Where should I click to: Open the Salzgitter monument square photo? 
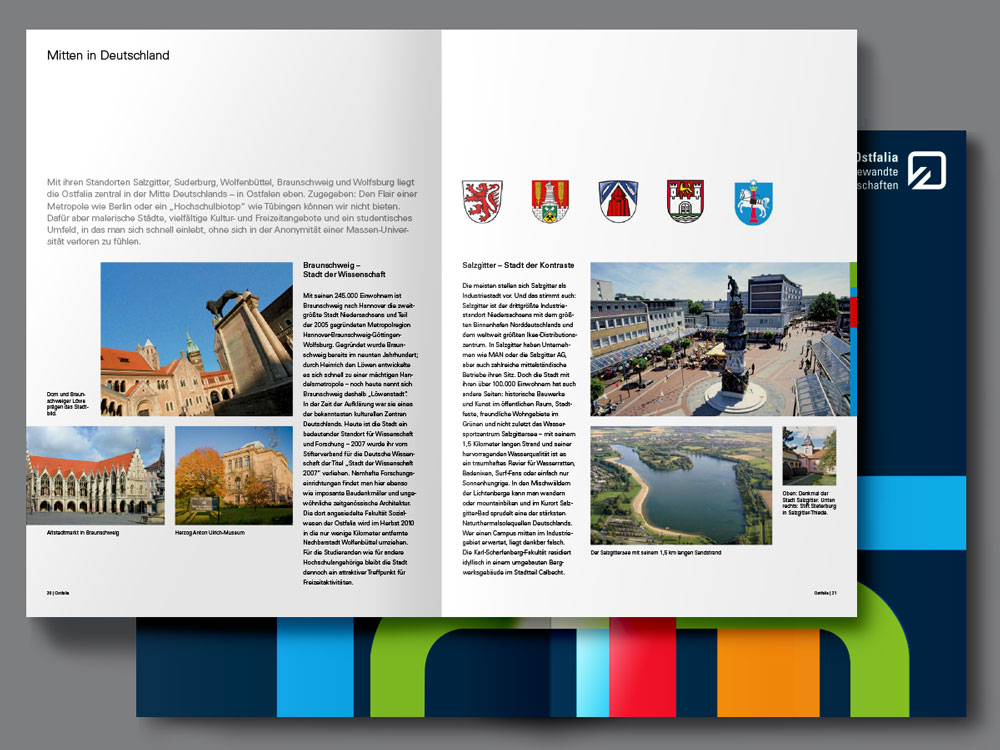pyautogui.click(x=720, y=339)
